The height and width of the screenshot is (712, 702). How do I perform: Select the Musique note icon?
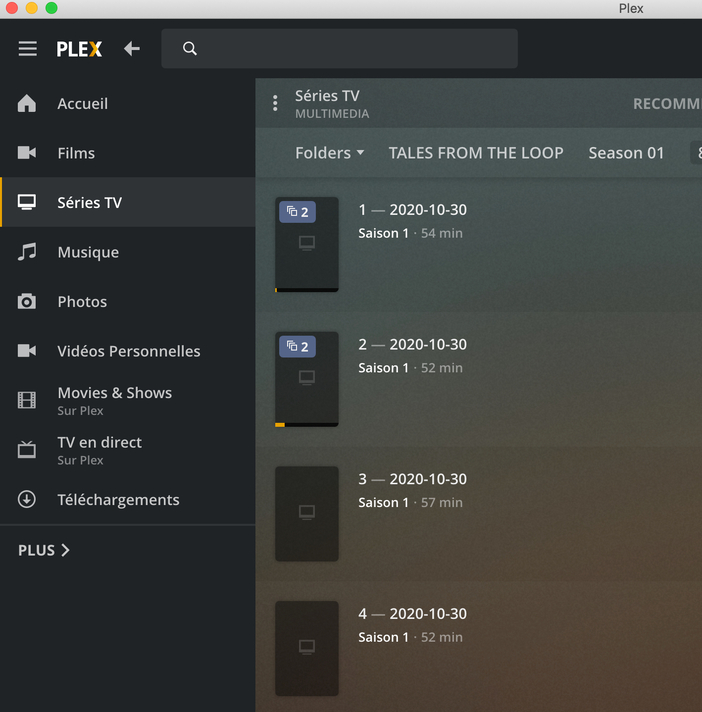tap(27, 252)
